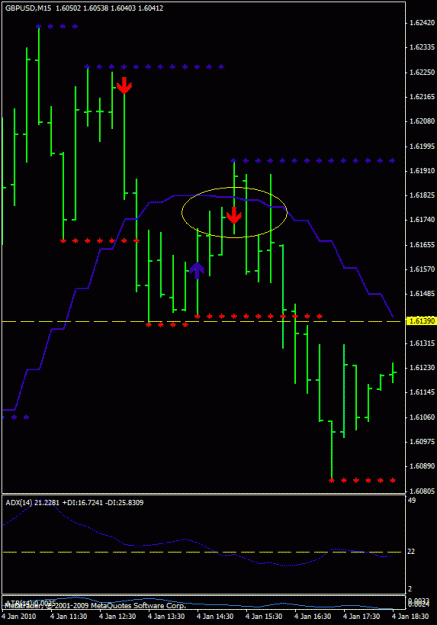The height and width of the screenshot is (625, 437).
Task: Select the red down arrow near 12:30 bar
Action: pyautogui.click(x=124, y=85)
